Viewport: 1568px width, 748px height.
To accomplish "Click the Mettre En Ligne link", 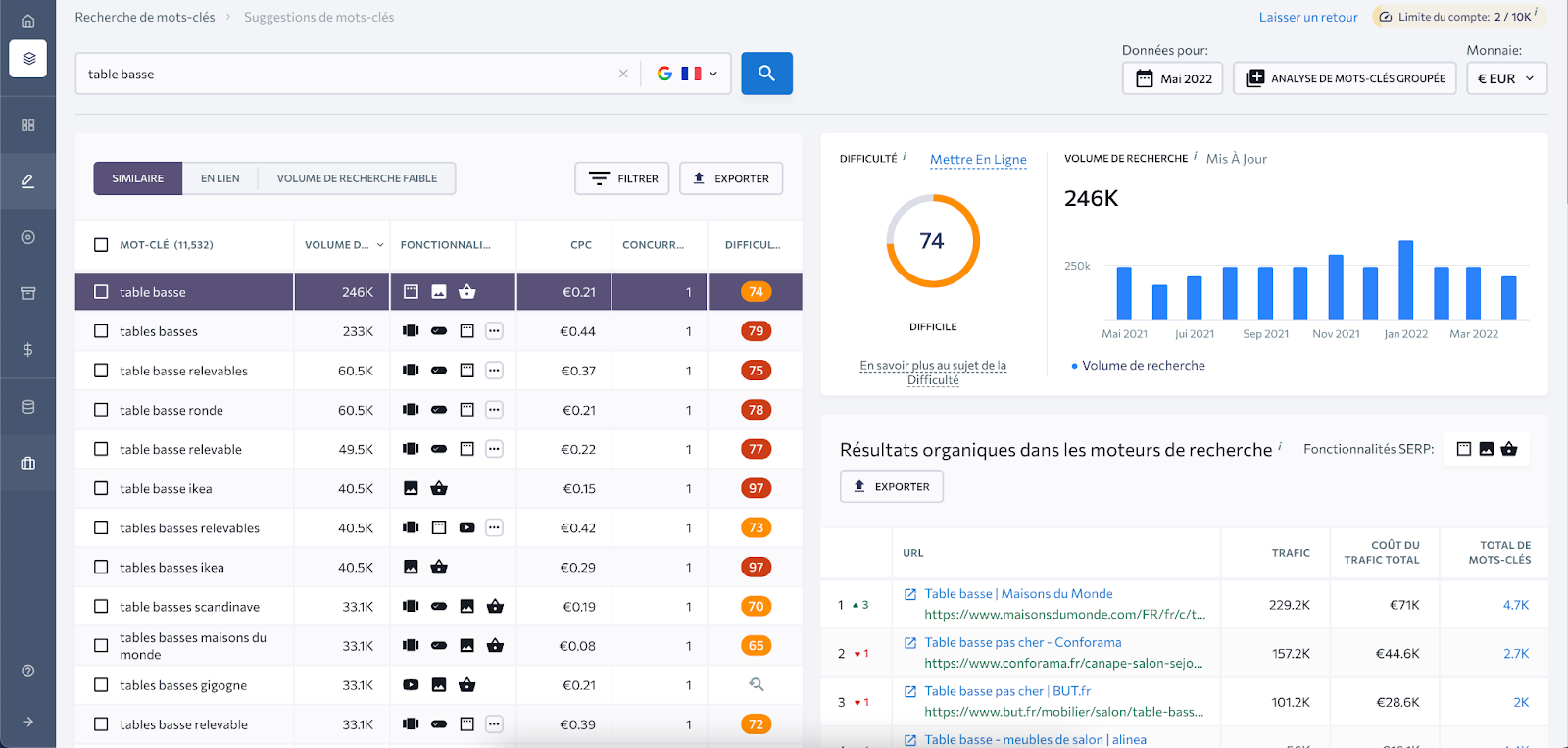I will click(x=978, y=159).
